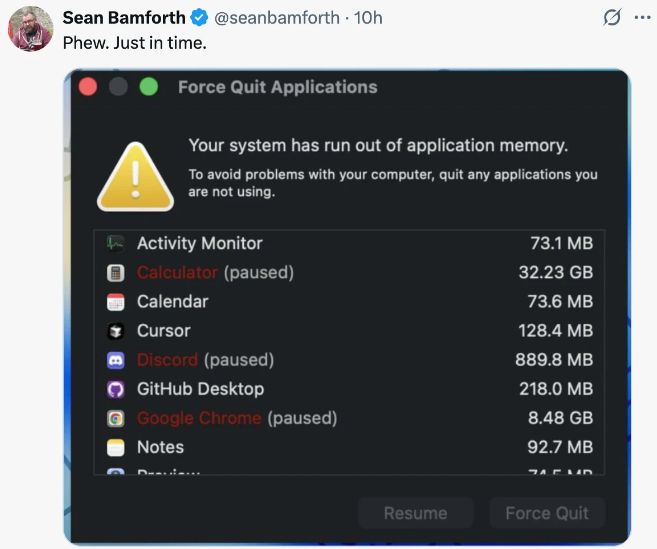The height and width of the screenshot is (549, 657).
Task: Select the Google Chrome 8.48 GB memory value
Action: click(560, 418)
